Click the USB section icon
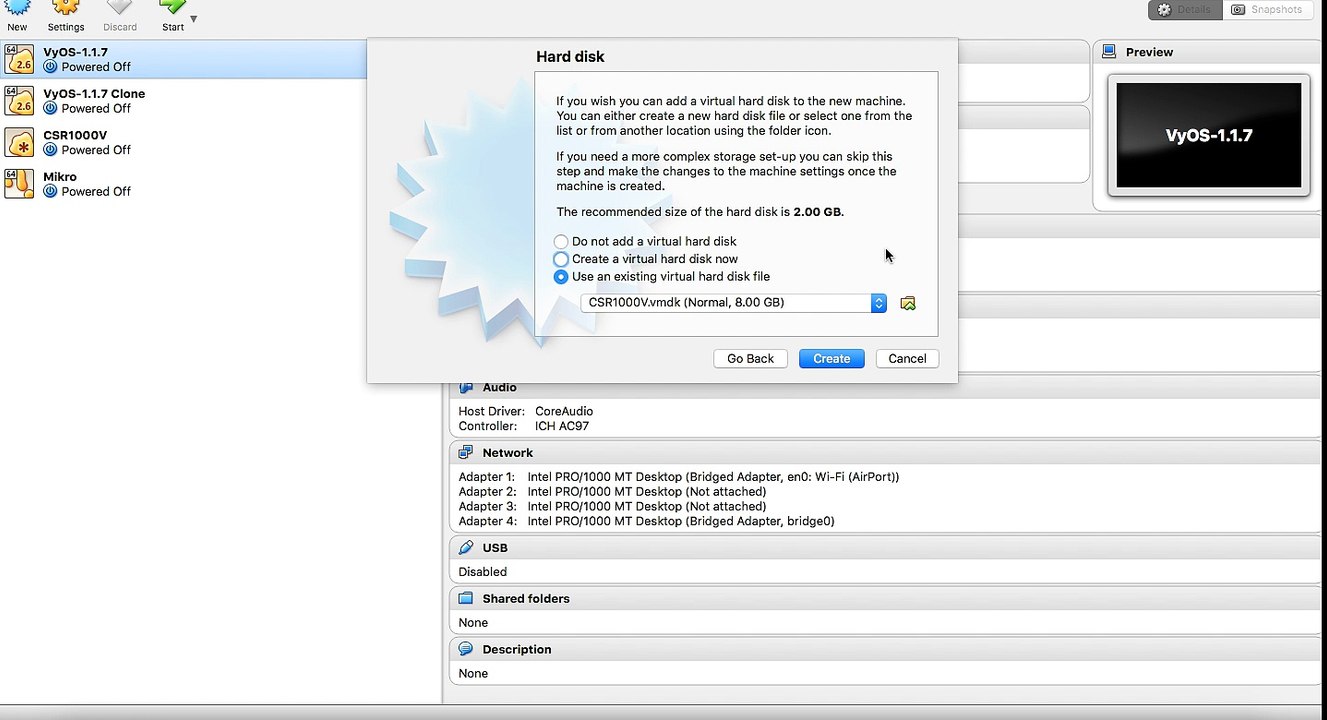This screenshot has height=720, width=1327. pos(466,548)
